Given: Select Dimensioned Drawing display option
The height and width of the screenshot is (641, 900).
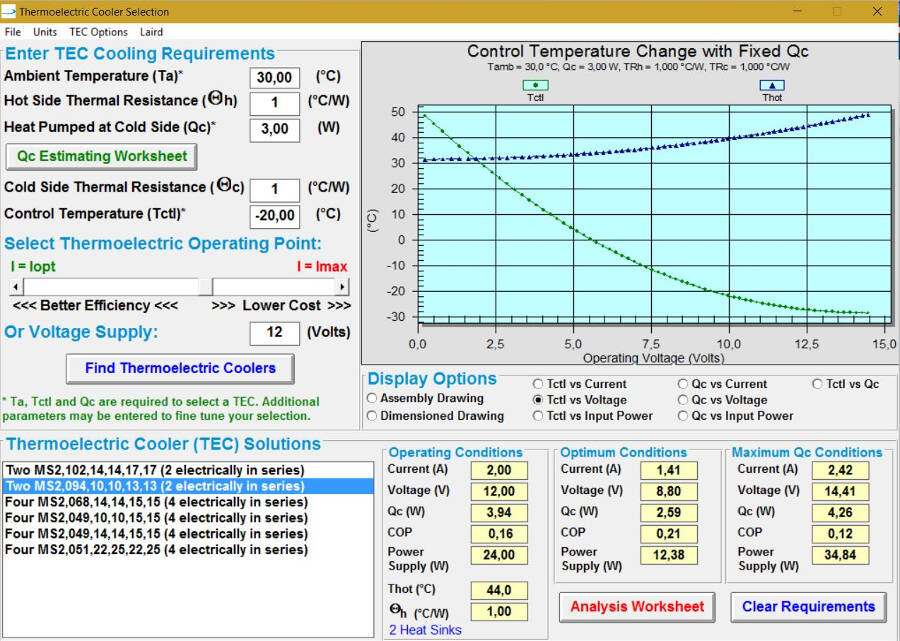Looking at the screenshot, I should pyautogui.click(x=372, y=415).
